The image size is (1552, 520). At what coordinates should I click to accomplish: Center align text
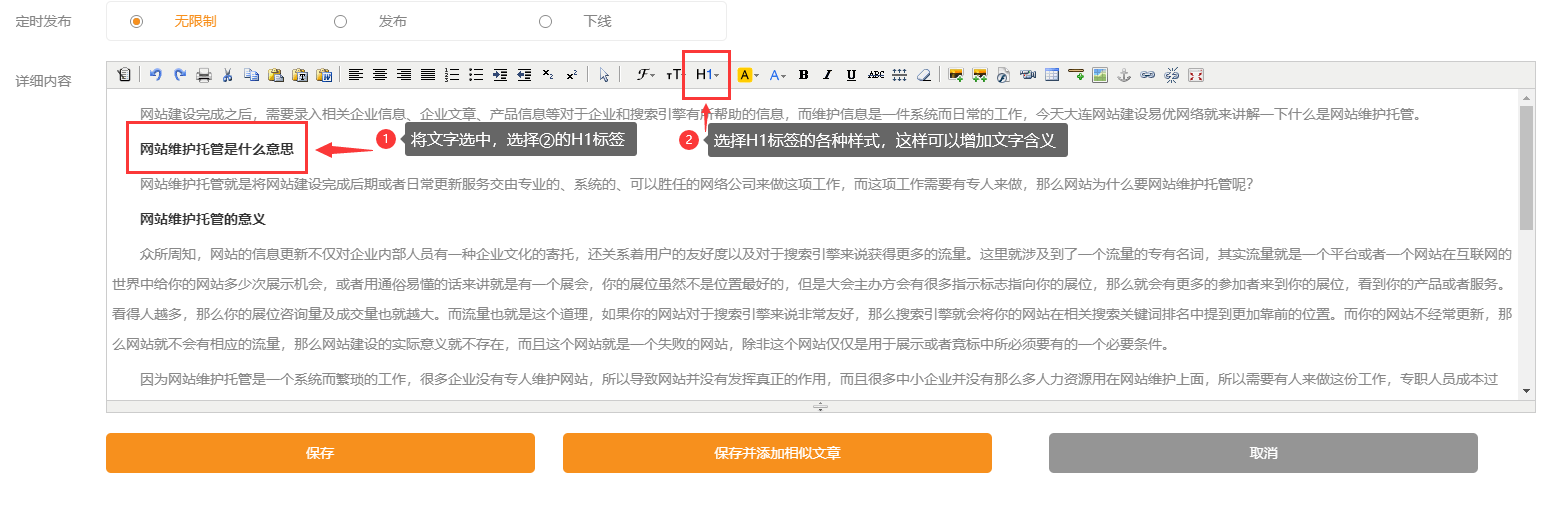(x=380, y=75)
